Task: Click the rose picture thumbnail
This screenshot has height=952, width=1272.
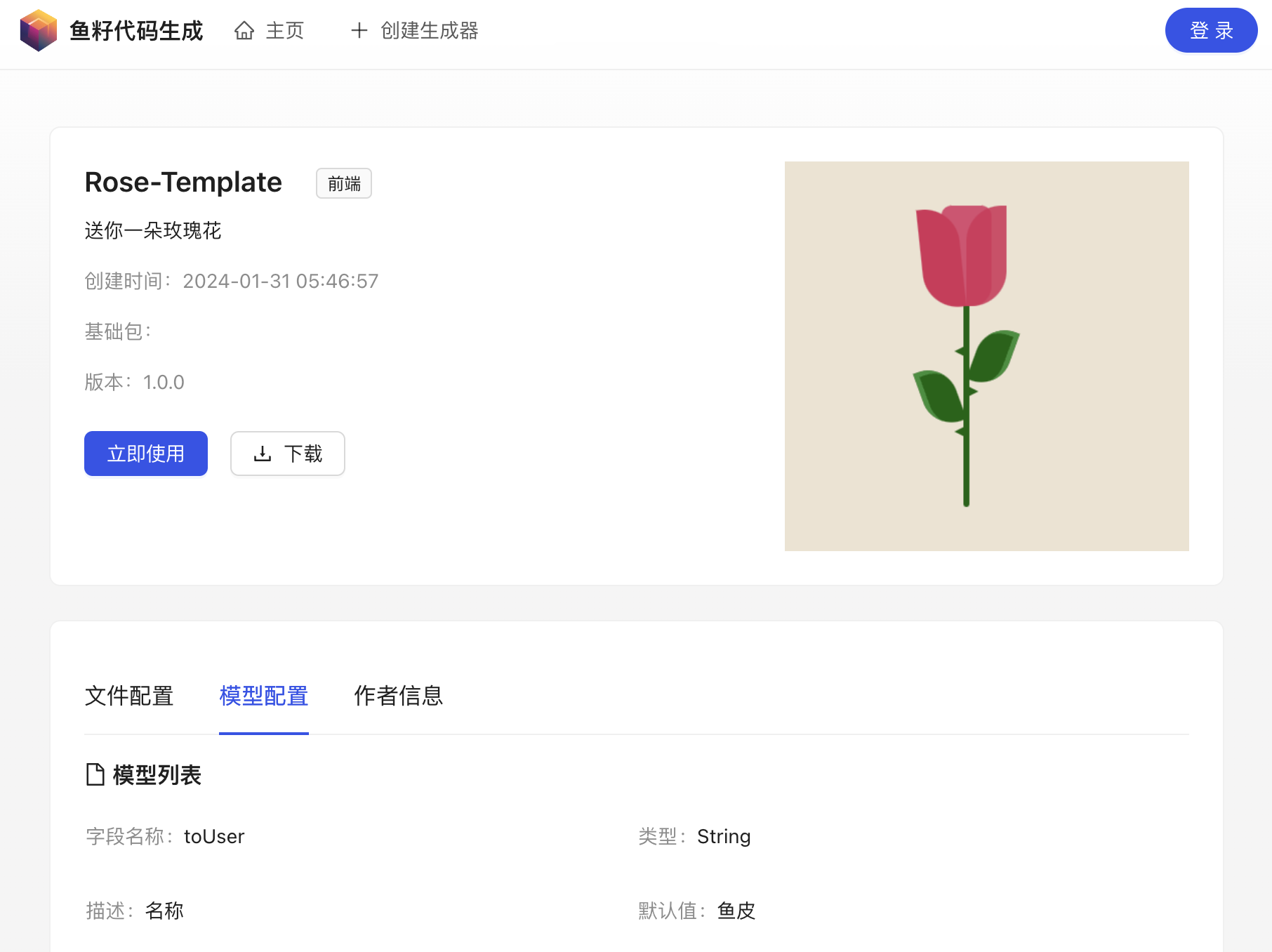Action: coord(986,356)
